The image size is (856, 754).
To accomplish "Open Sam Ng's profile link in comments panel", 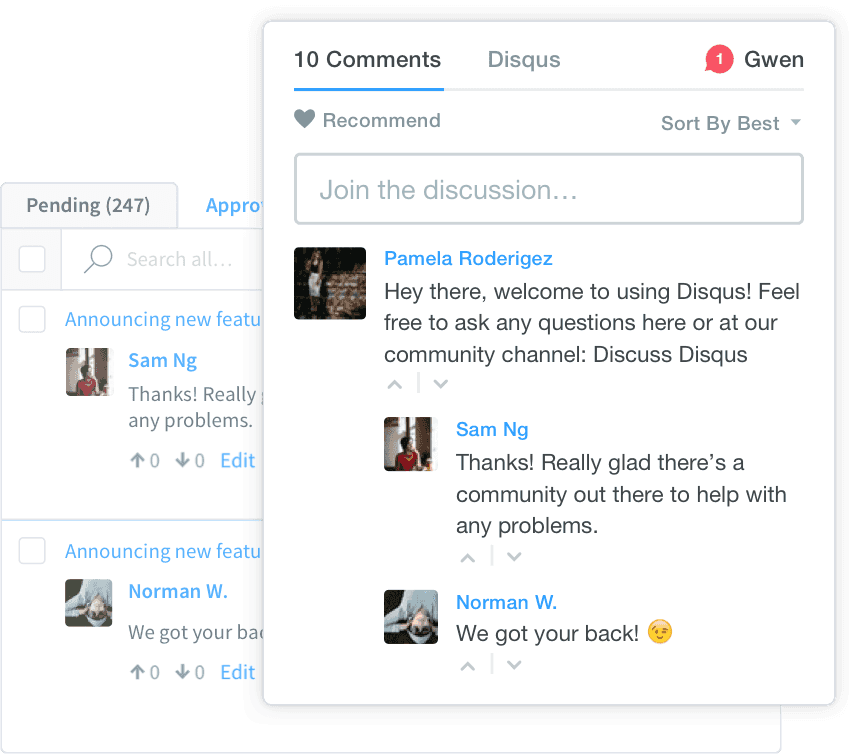I will click(x=492, y=430).
